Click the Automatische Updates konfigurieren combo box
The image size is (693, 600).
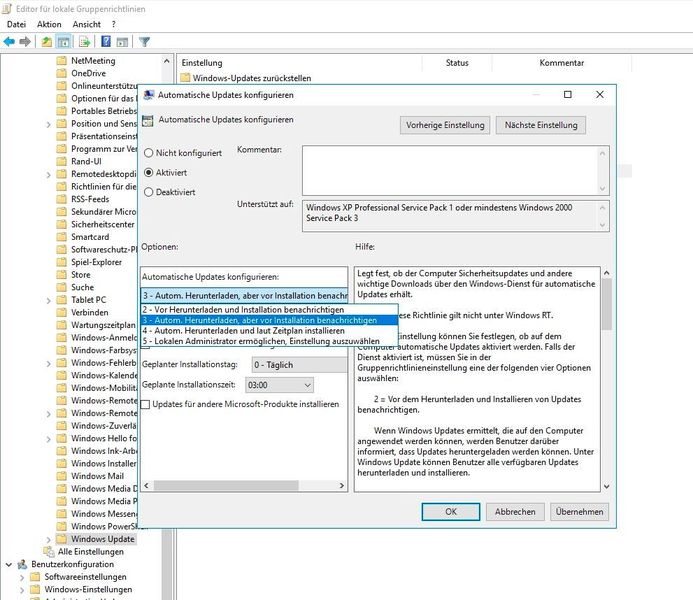tap(244, 296)
